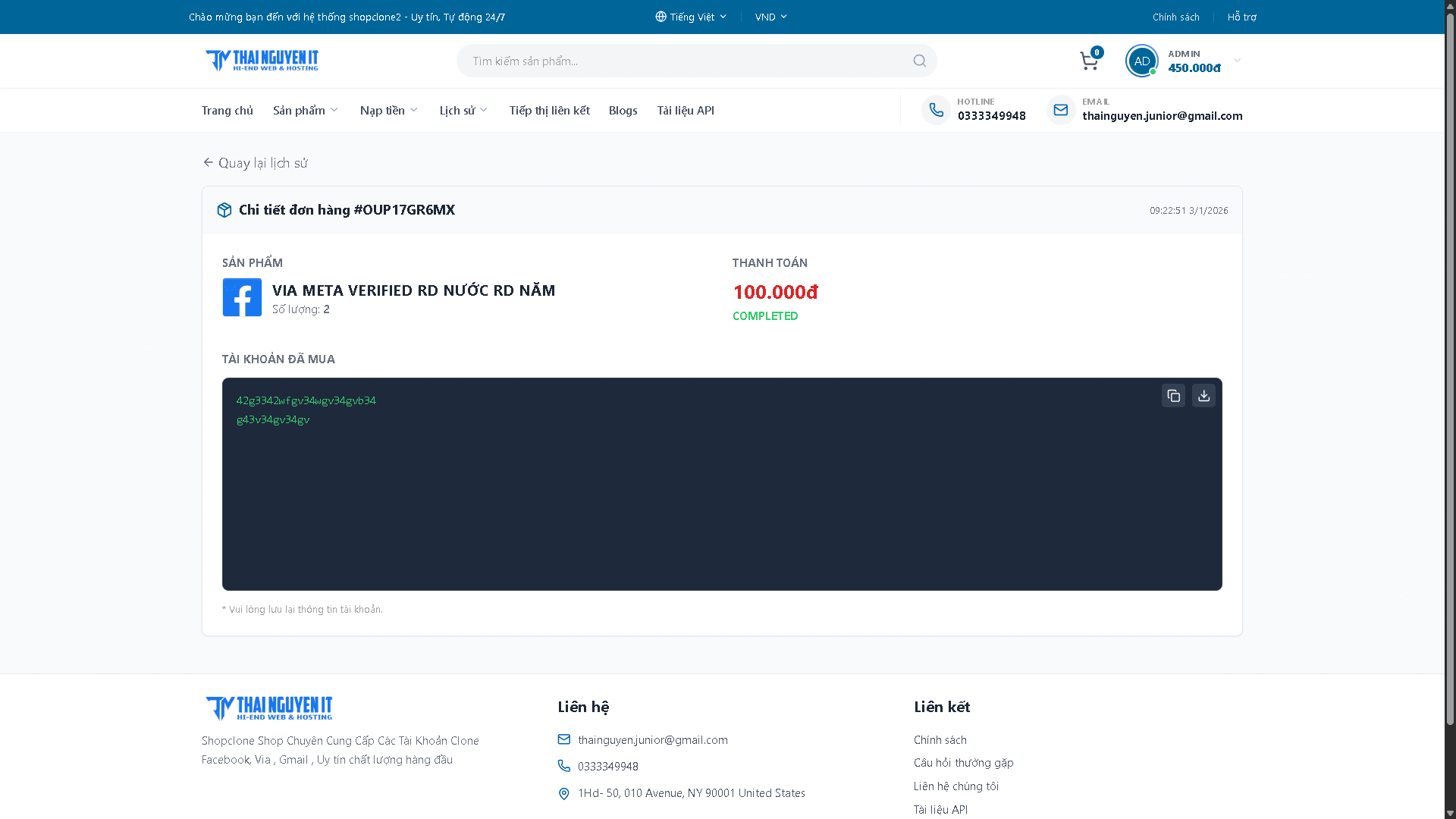Expand the Nạp tiền menu

point(389,110)
